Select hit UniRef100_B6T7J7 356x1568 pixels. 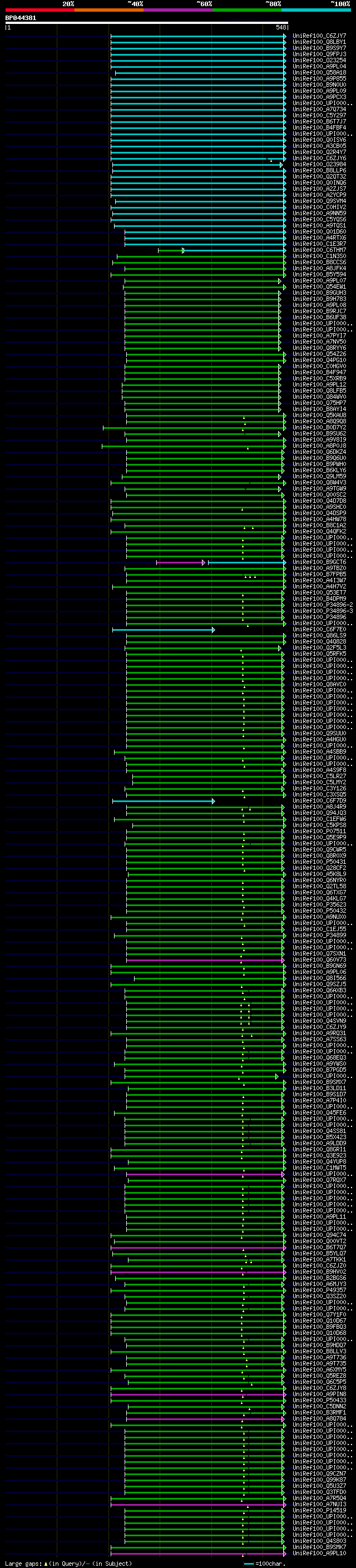pyautogui.click(x=319, y=122)
